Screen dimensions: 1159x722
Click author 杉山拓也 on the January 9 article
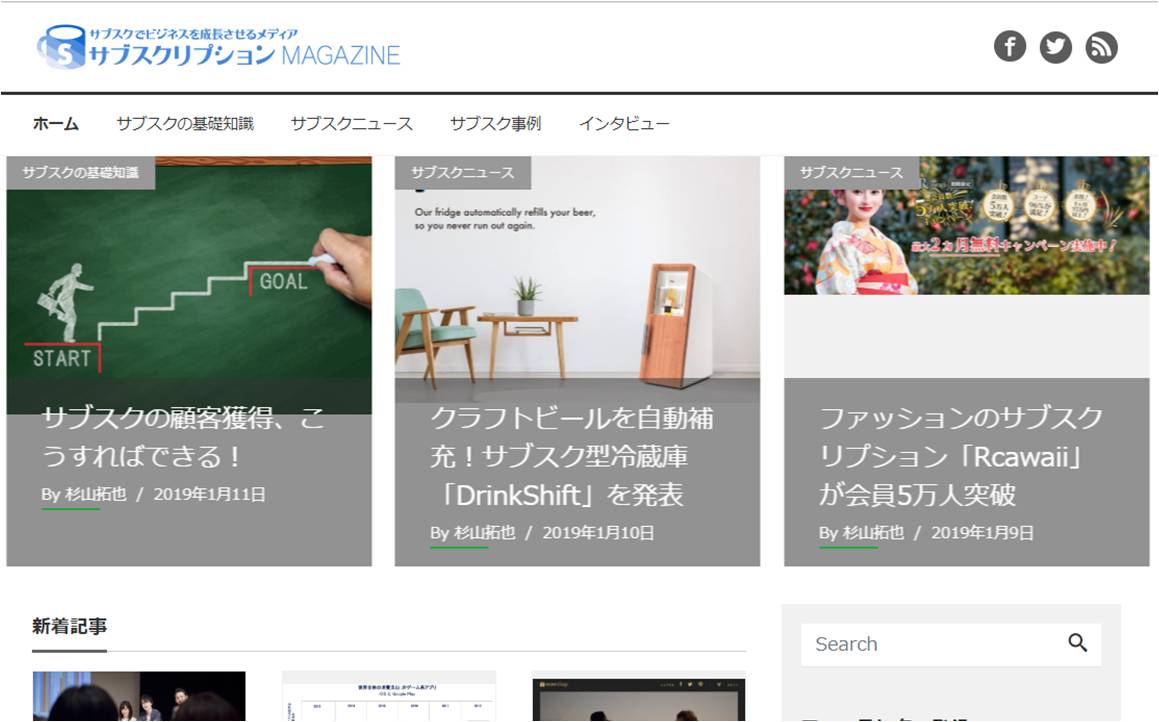tap(873, 532)
